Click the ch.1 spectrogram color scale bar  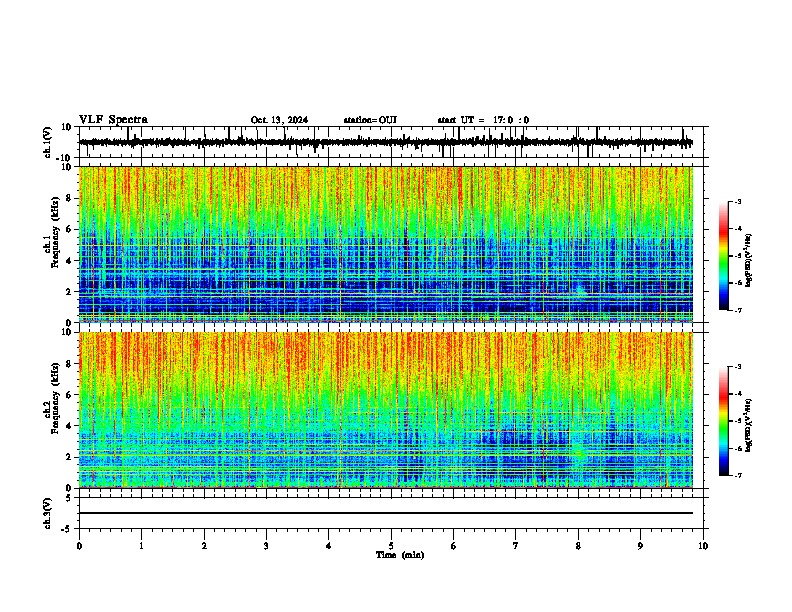point(724,256)
